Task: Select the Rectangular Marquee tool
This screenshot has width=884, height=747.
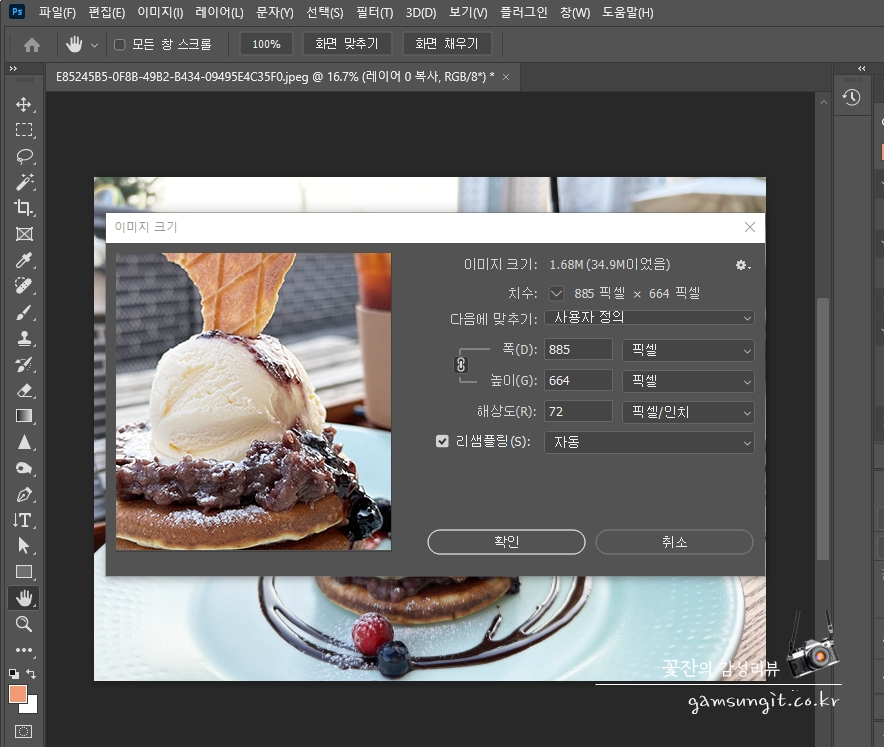Action: [24, 130]
